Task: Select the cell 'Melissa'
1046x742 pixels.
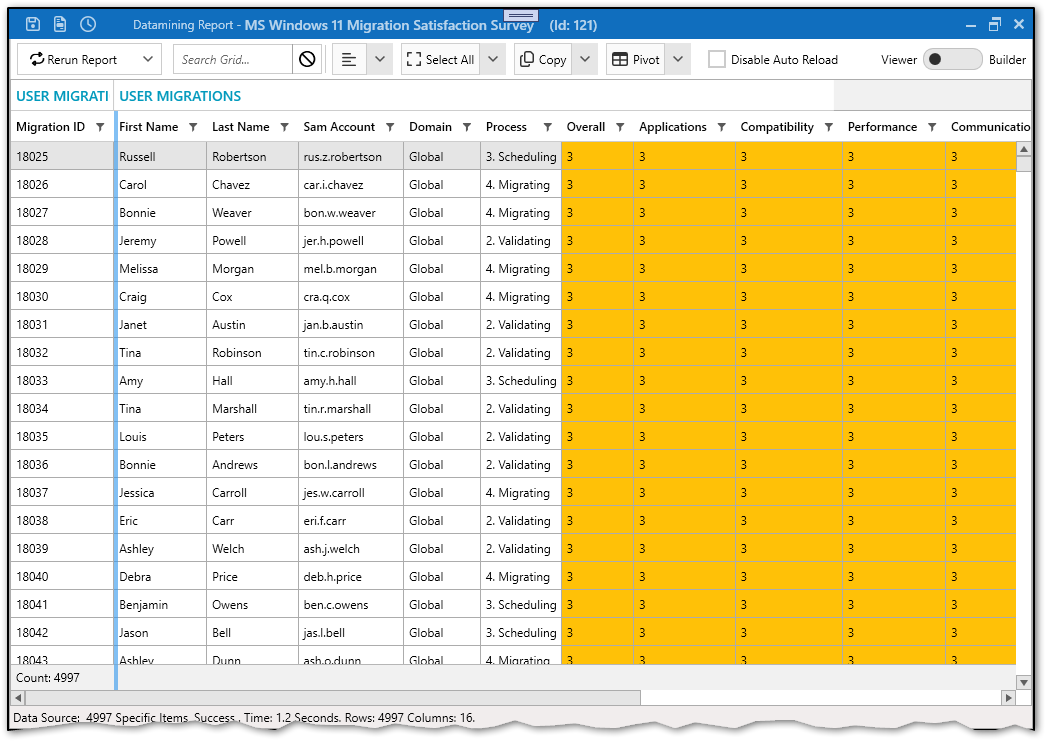Action: click(161, 268)
